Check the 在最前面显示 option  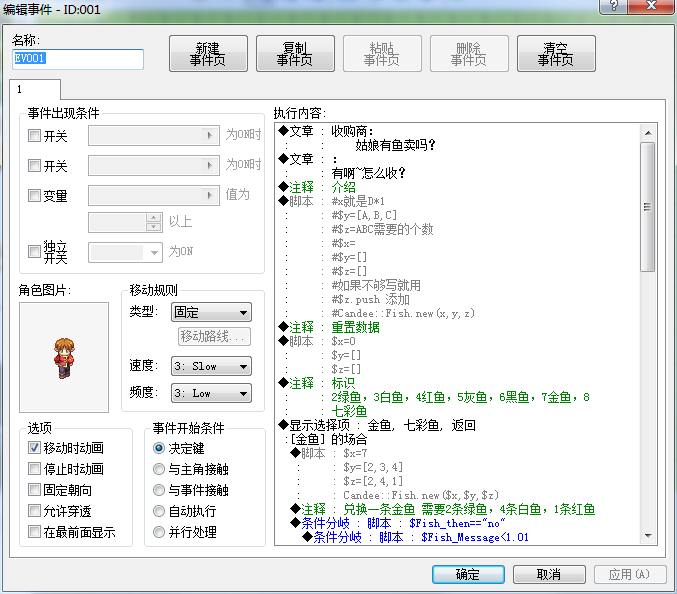point(34,532)
